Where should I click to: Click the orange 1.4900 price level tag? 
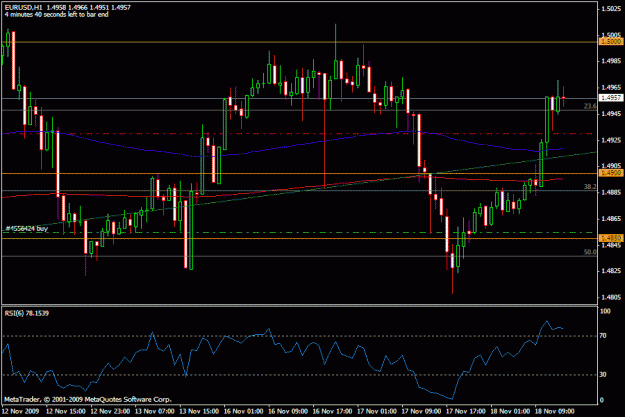click(x=611, y=173)
